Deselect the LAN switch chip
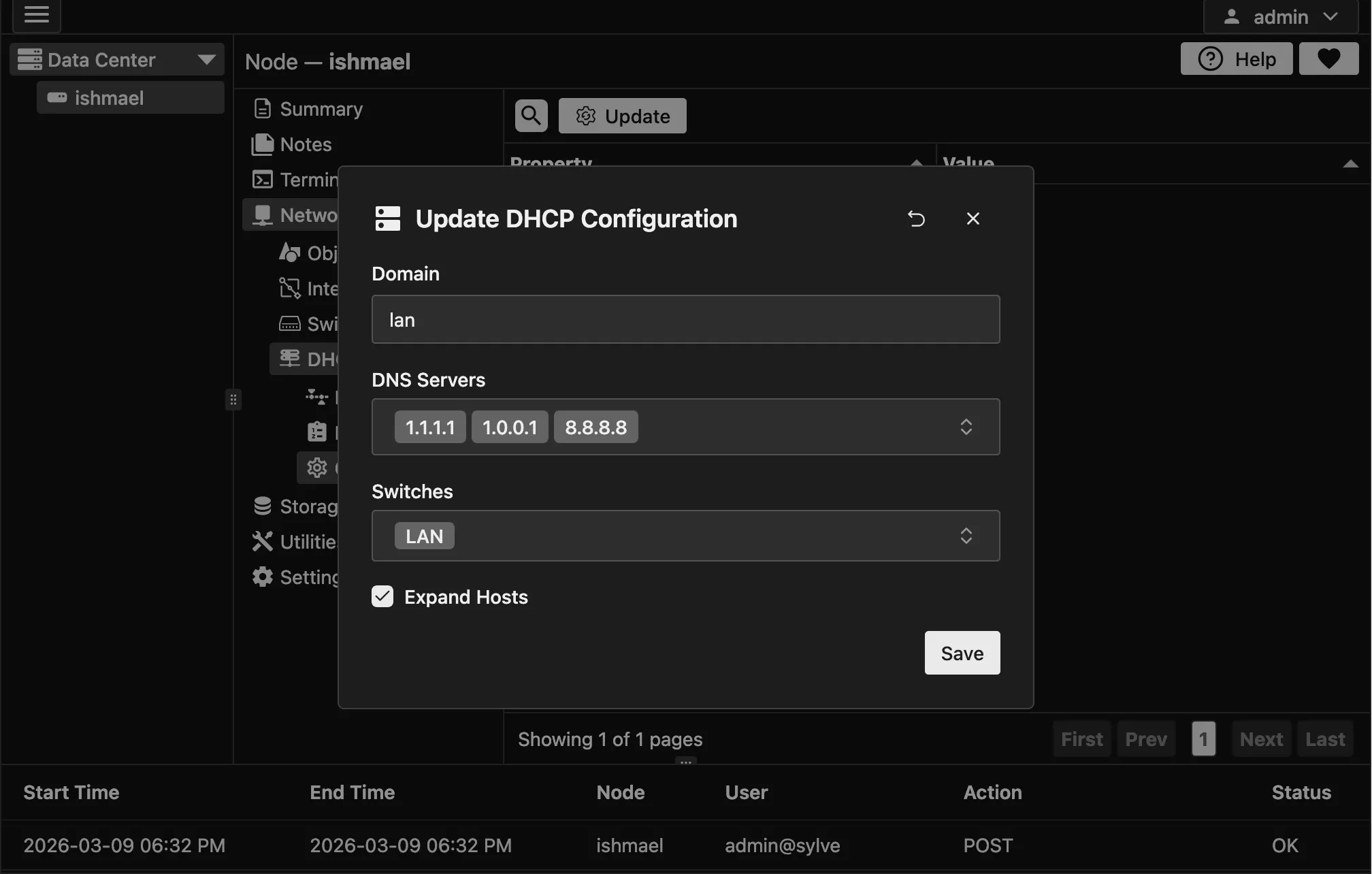Image resolution: width=1372 pixels, height=874 pixels. point(424,536)
